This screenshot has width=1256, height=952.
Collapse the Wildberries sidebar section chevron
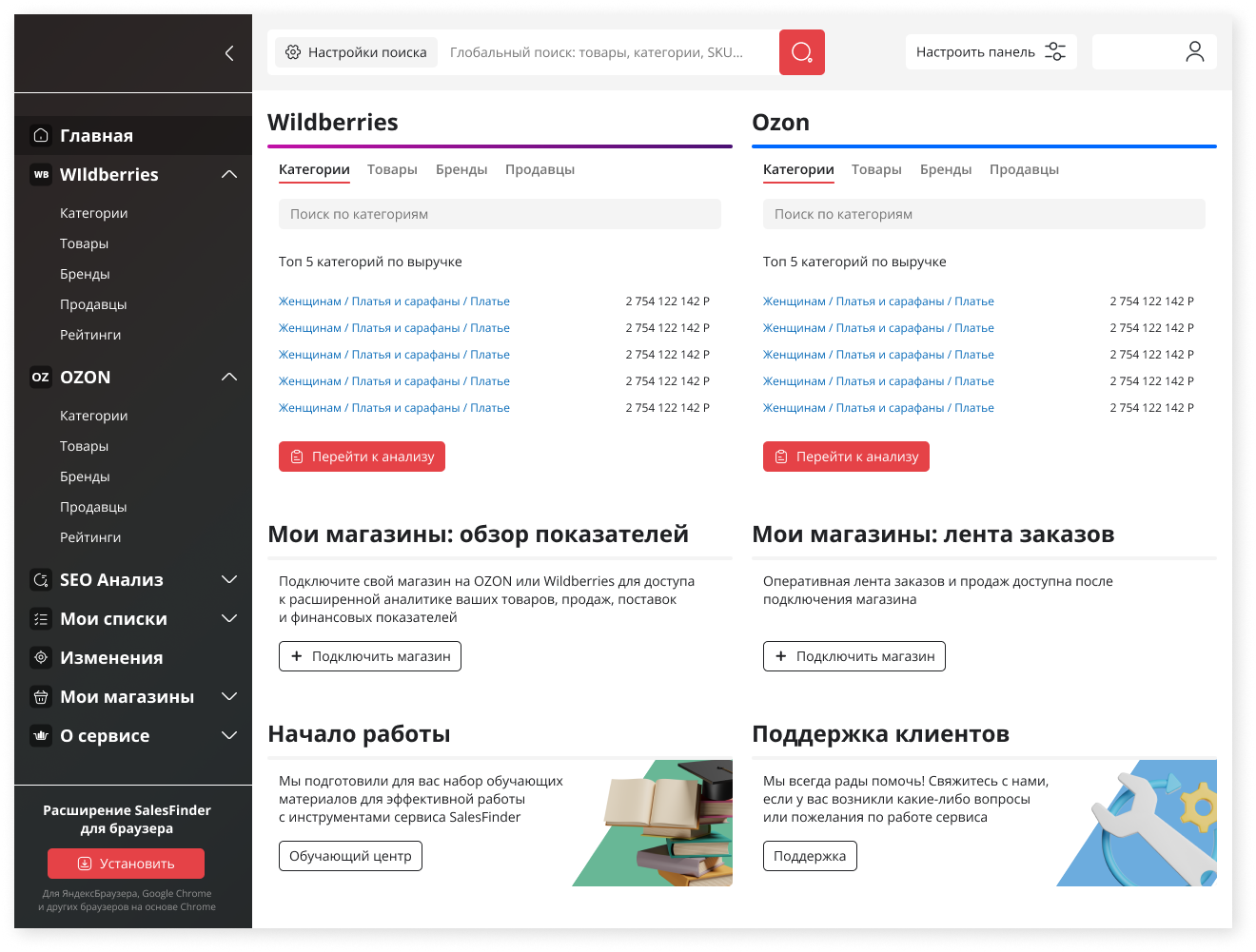click(x=229, y=174)
